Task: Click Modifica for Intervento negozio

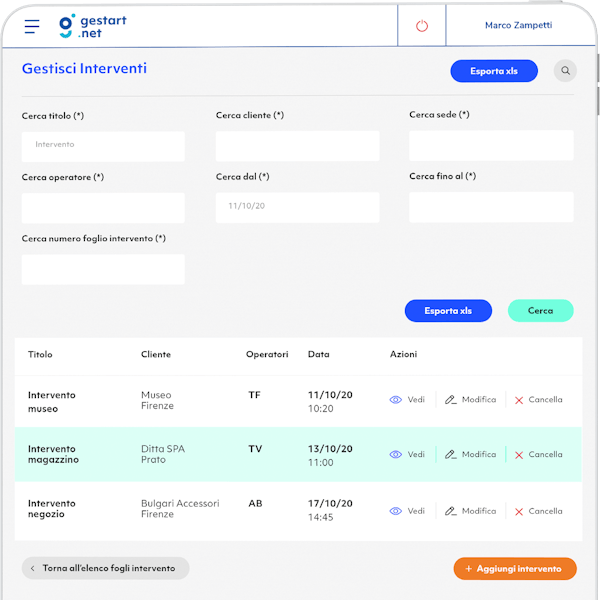Action: click(x=479, y=511)
